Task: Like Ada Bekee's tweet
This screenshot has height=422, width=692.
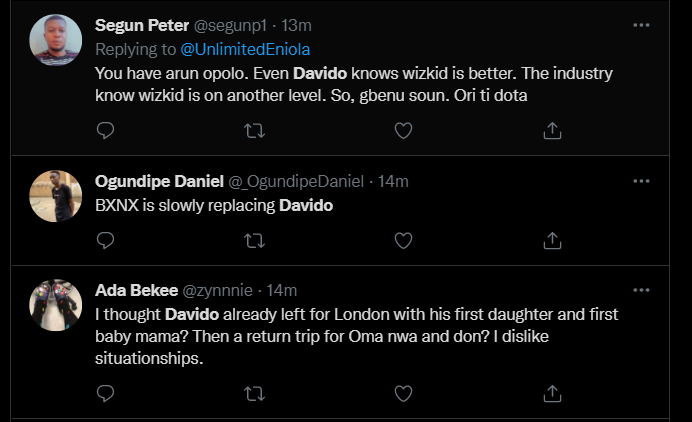Action: [x=403, y=394]
